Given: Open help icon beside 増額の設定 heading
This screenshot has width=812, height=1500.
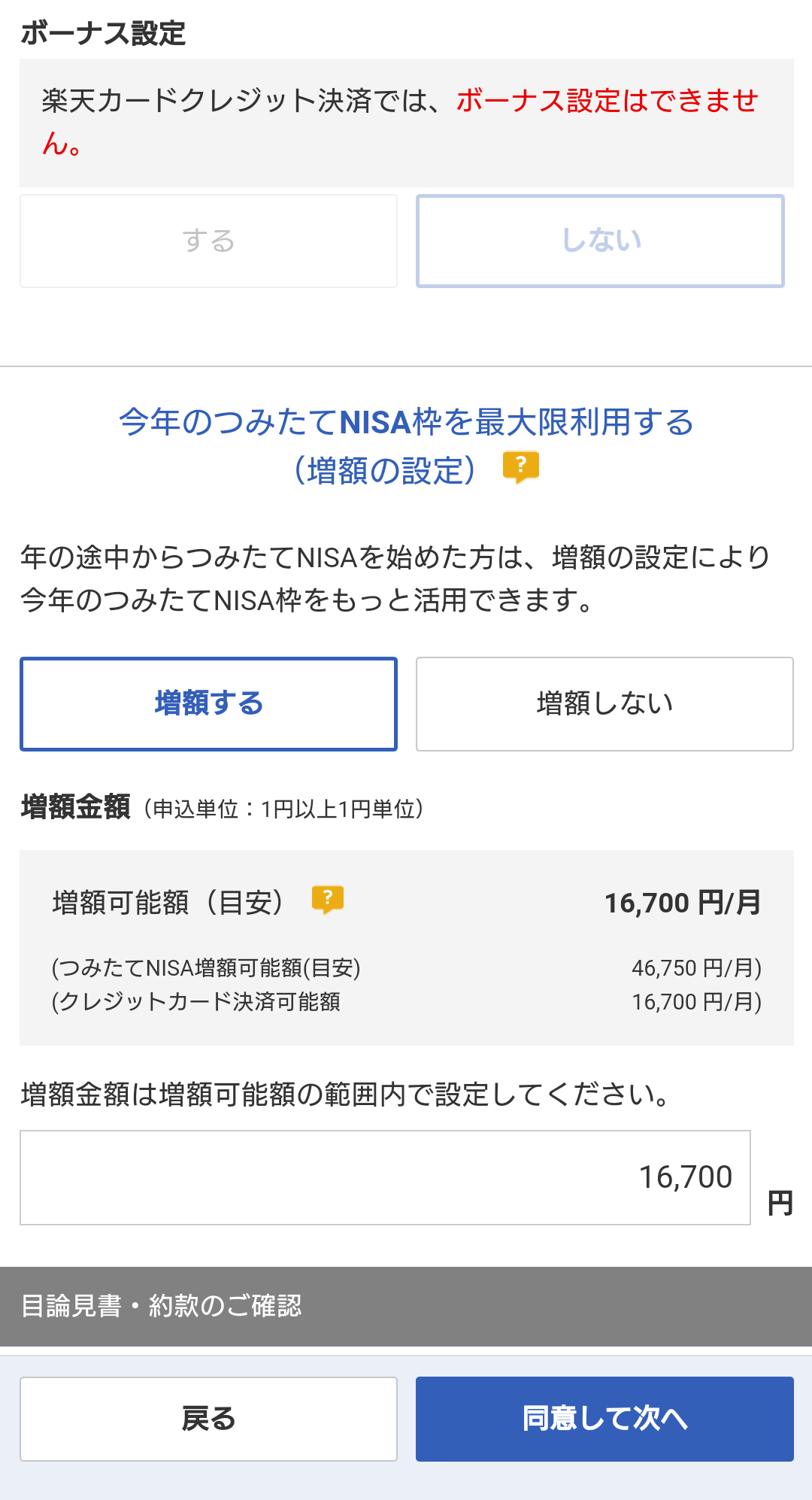Looking at the screenshot, I should coord(520,466).
